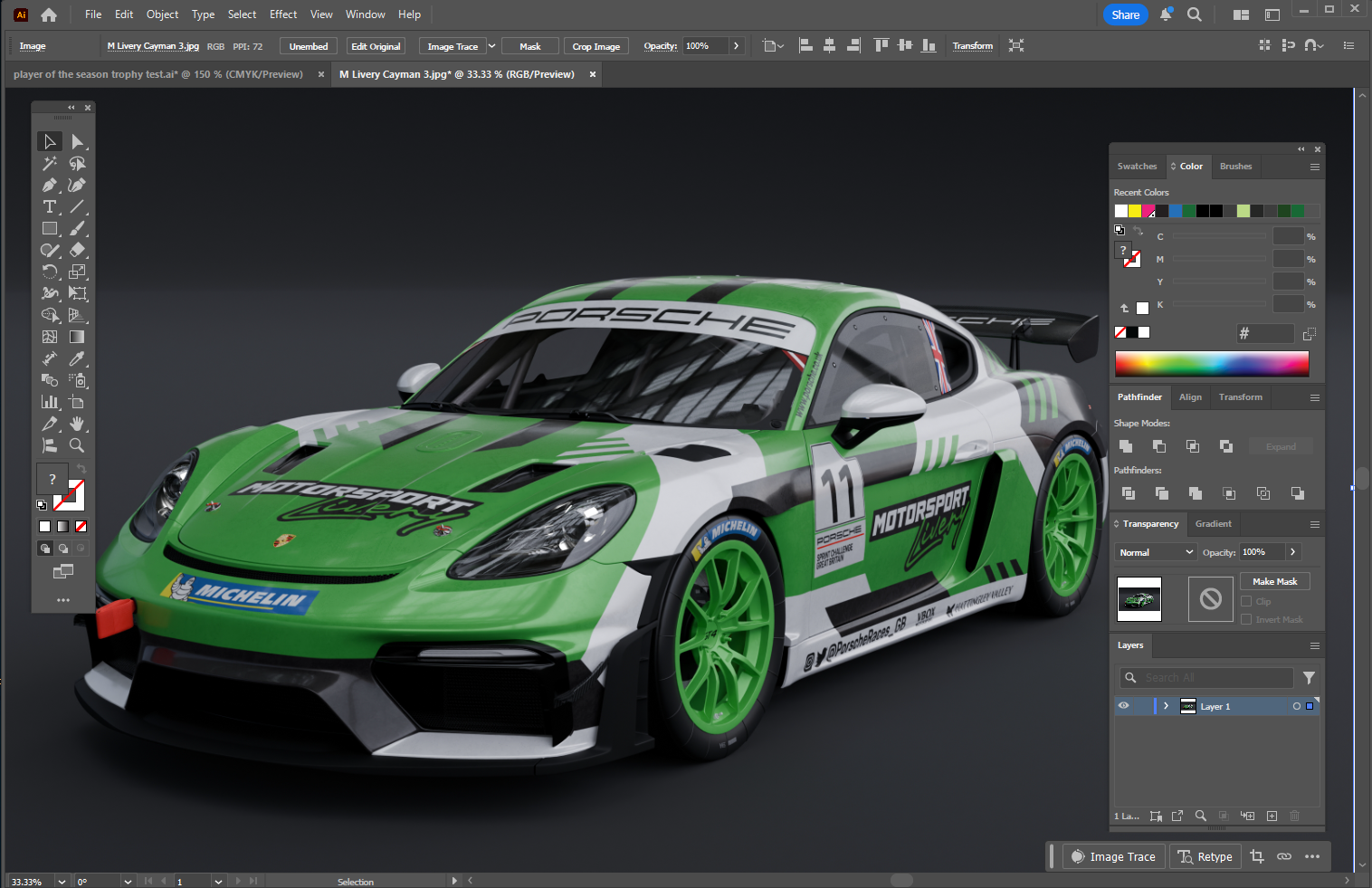Select the Hand tool
Viewport: 1372px width, 888px height.
[x=77, y=424]
